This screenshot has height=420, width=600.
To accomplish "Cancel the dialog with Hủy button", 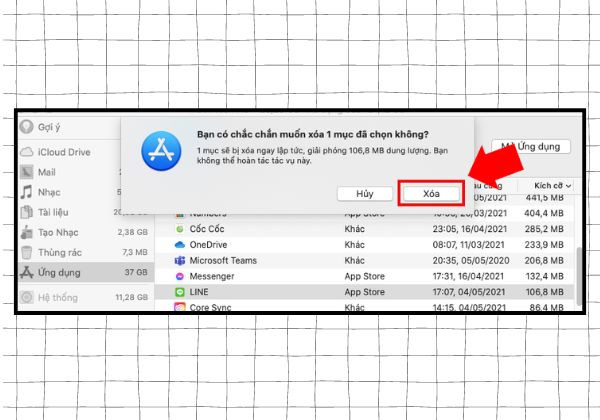I will pos(365,194).
